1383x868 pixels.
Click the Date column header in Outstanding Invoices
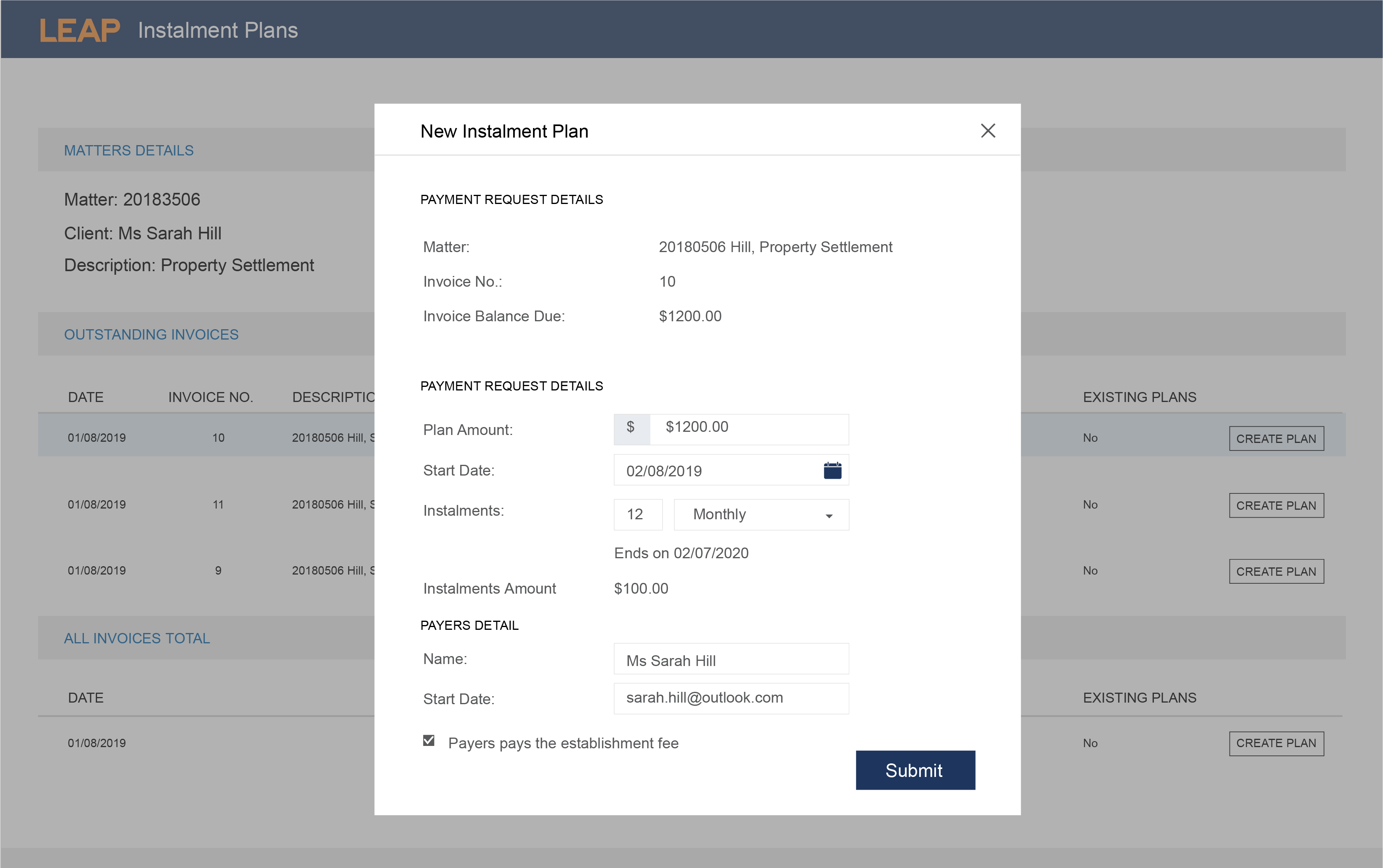point(86,397)
